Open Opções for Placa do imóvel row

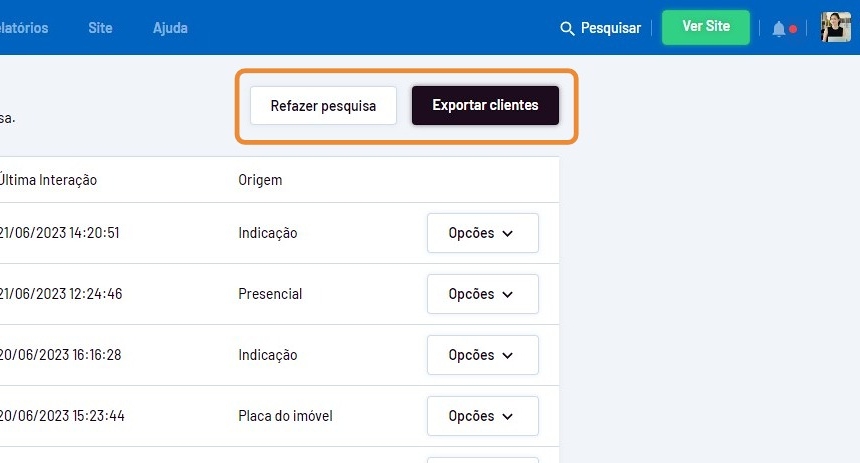482,416
